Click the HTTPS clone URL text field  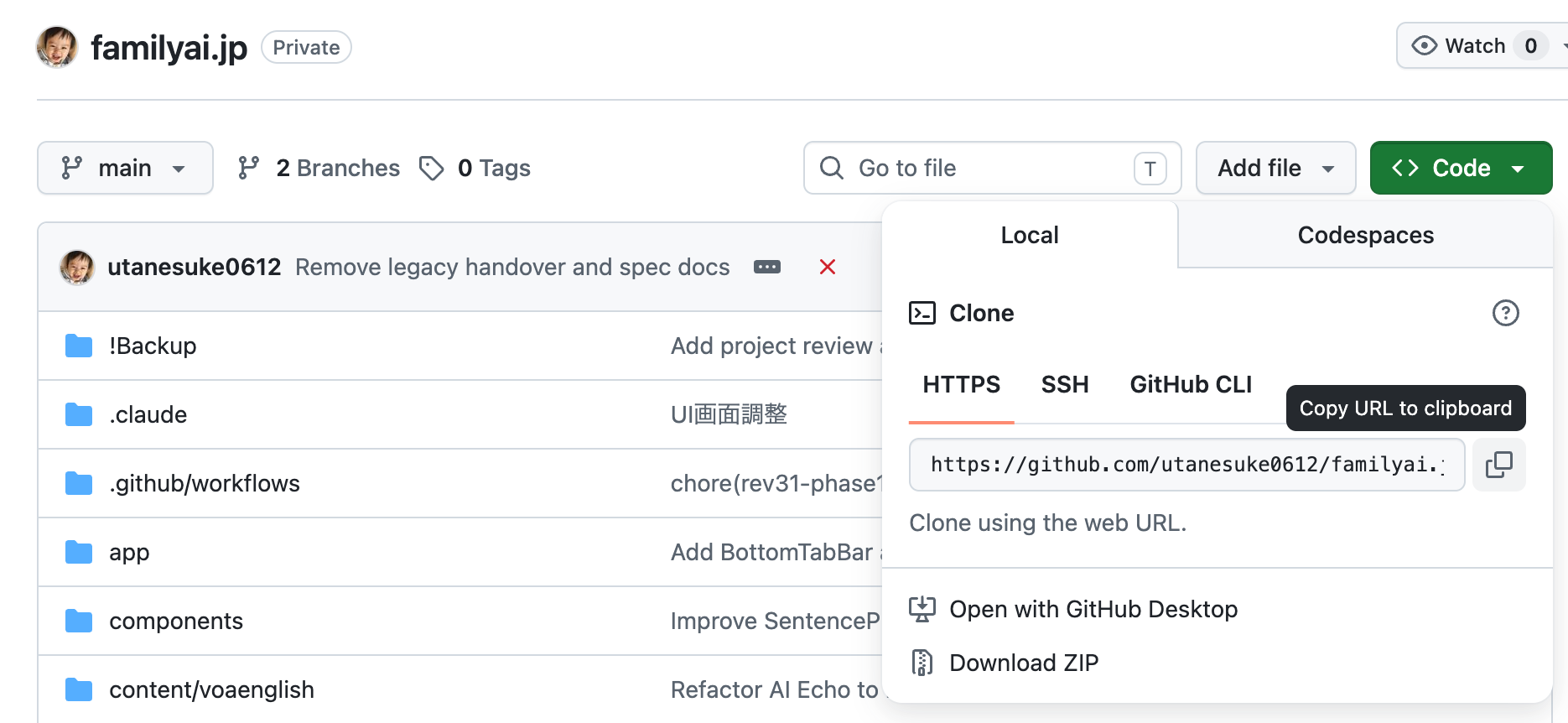pos(1187,464)
